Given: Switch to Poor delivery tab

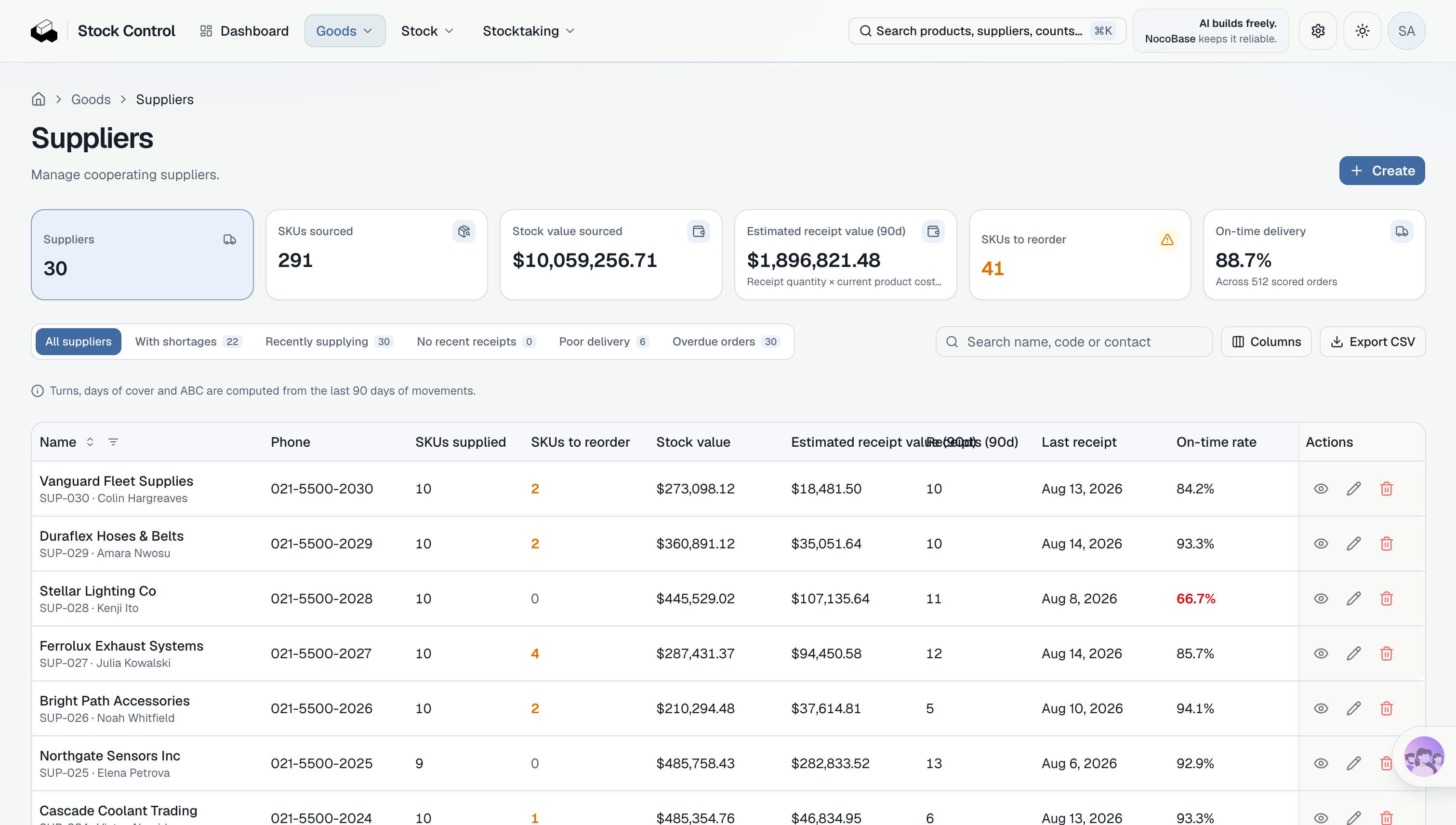Looking at the screenshot, I should pyautogui.click(x=604, y=342).
